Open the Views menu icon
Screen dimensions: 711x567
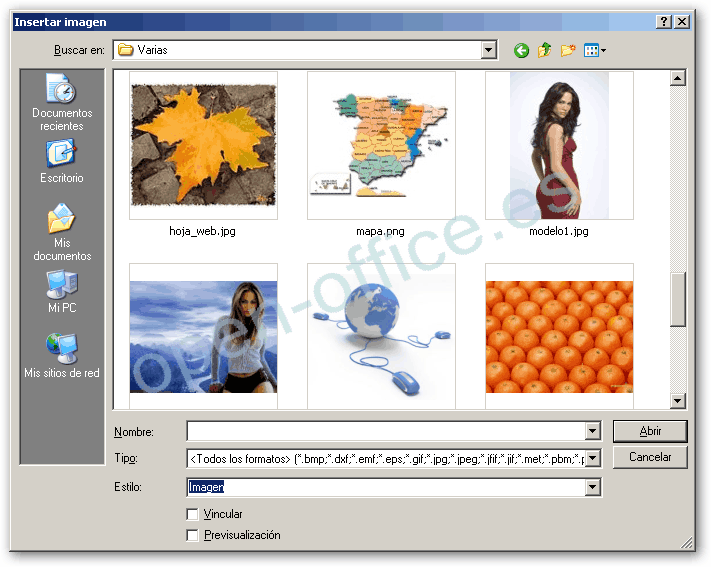(x=594, y=50)
